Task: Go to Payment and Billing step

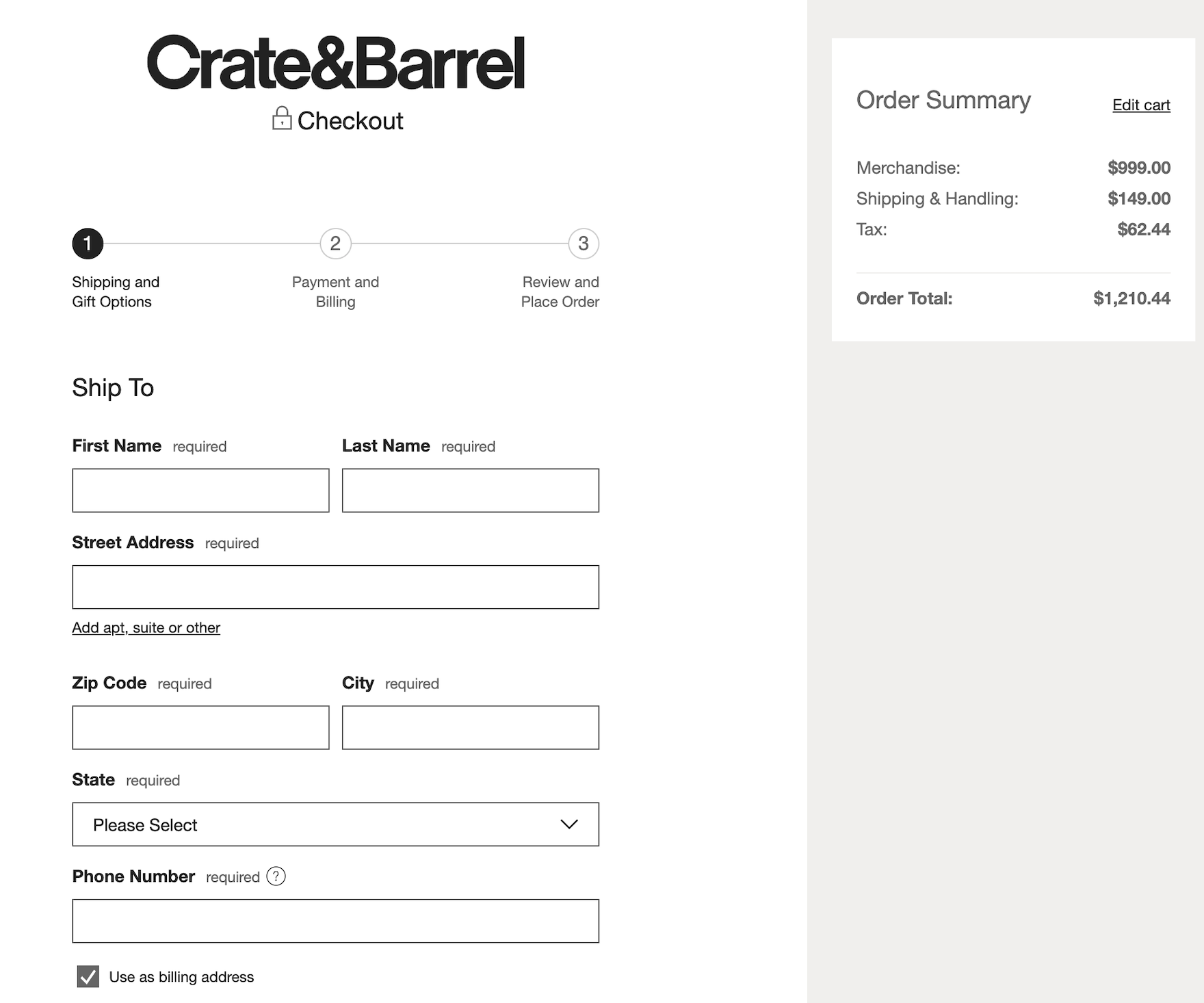Action: (335, 292)
